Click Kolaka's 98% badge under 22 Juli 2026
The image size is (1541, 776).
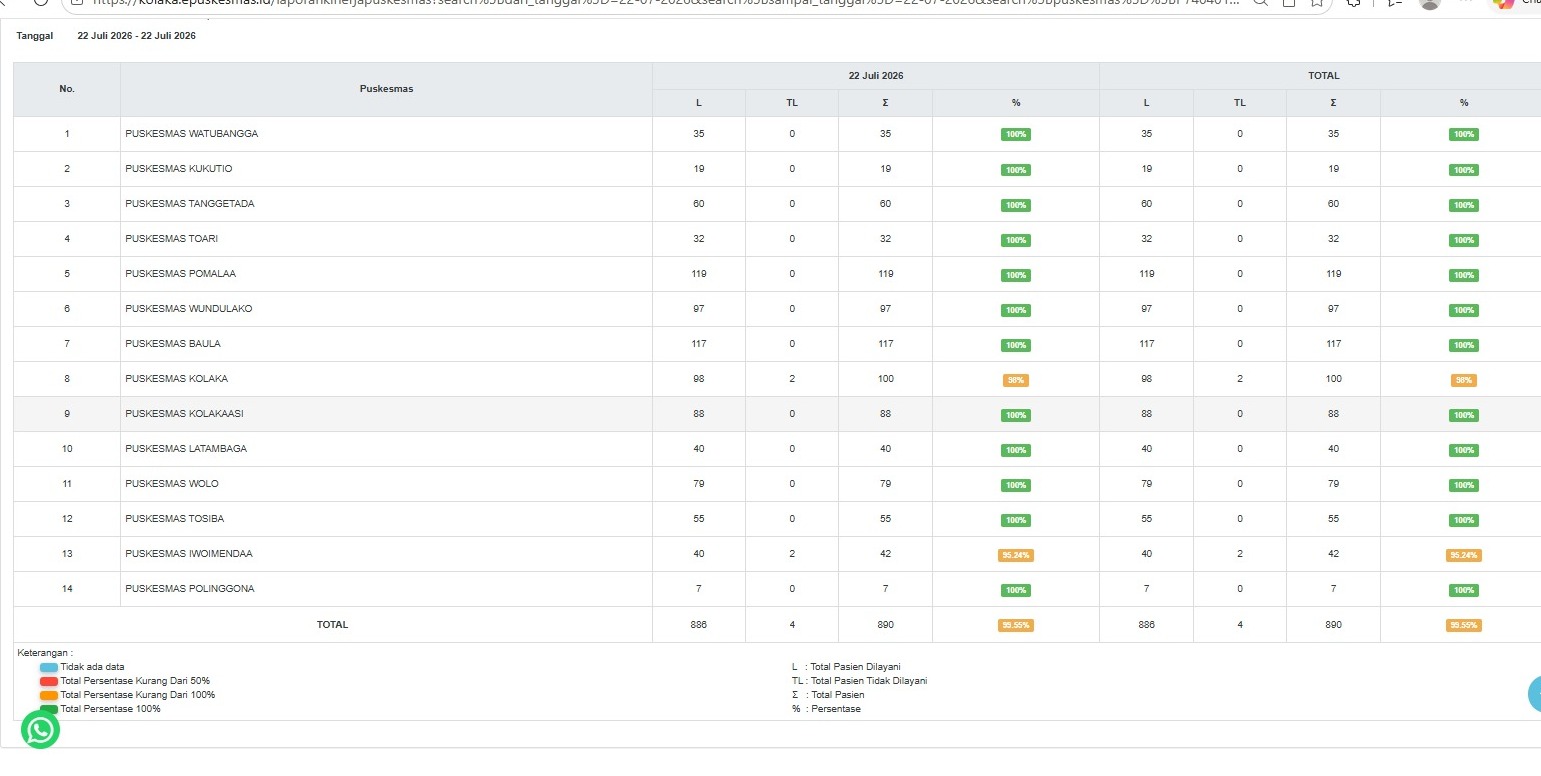point(1016,380)
